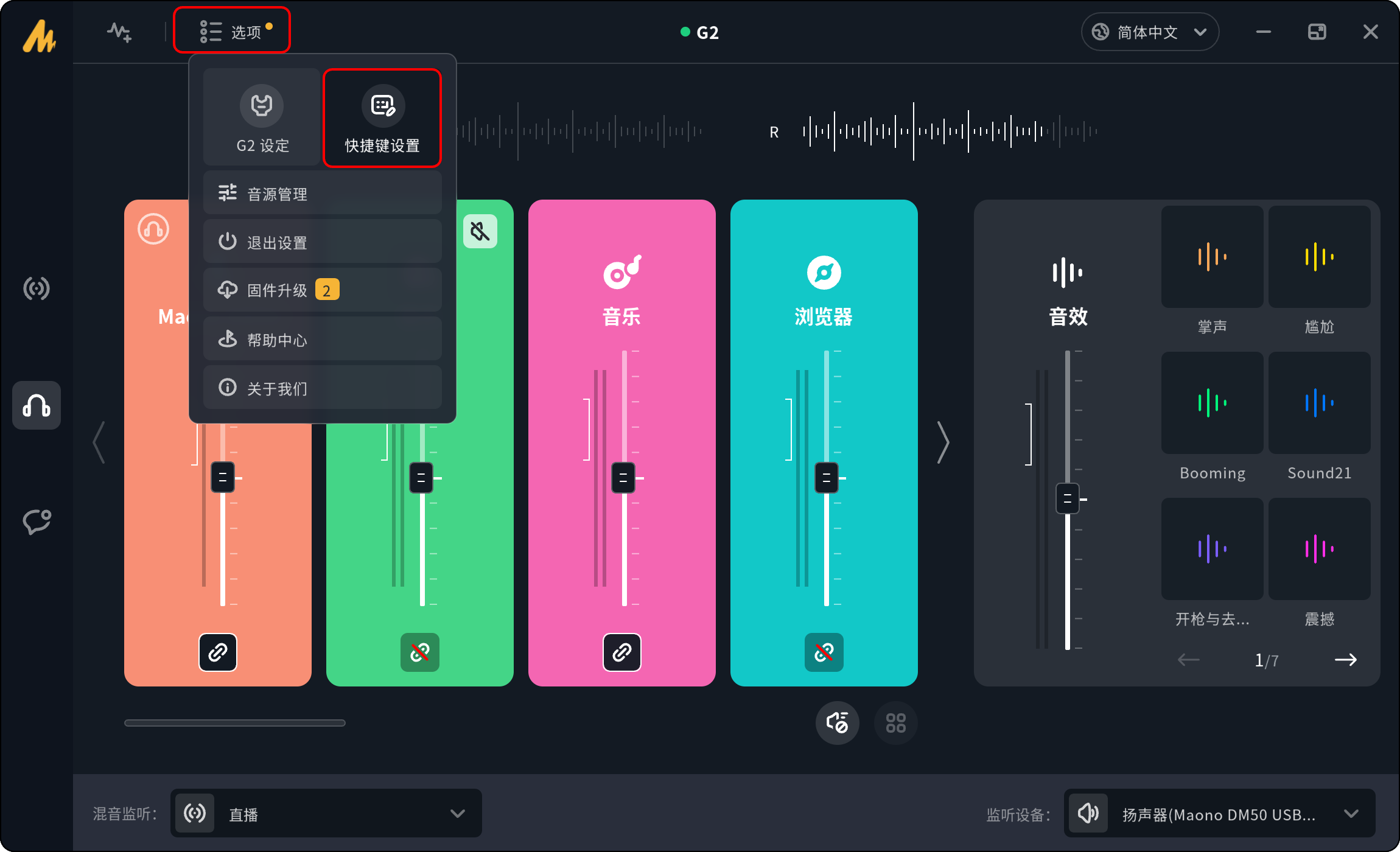The width and height of the screenshot is (1400, 852).
Task: Open the 混音监听 直播 dropdown
Action: coord(326,814)
